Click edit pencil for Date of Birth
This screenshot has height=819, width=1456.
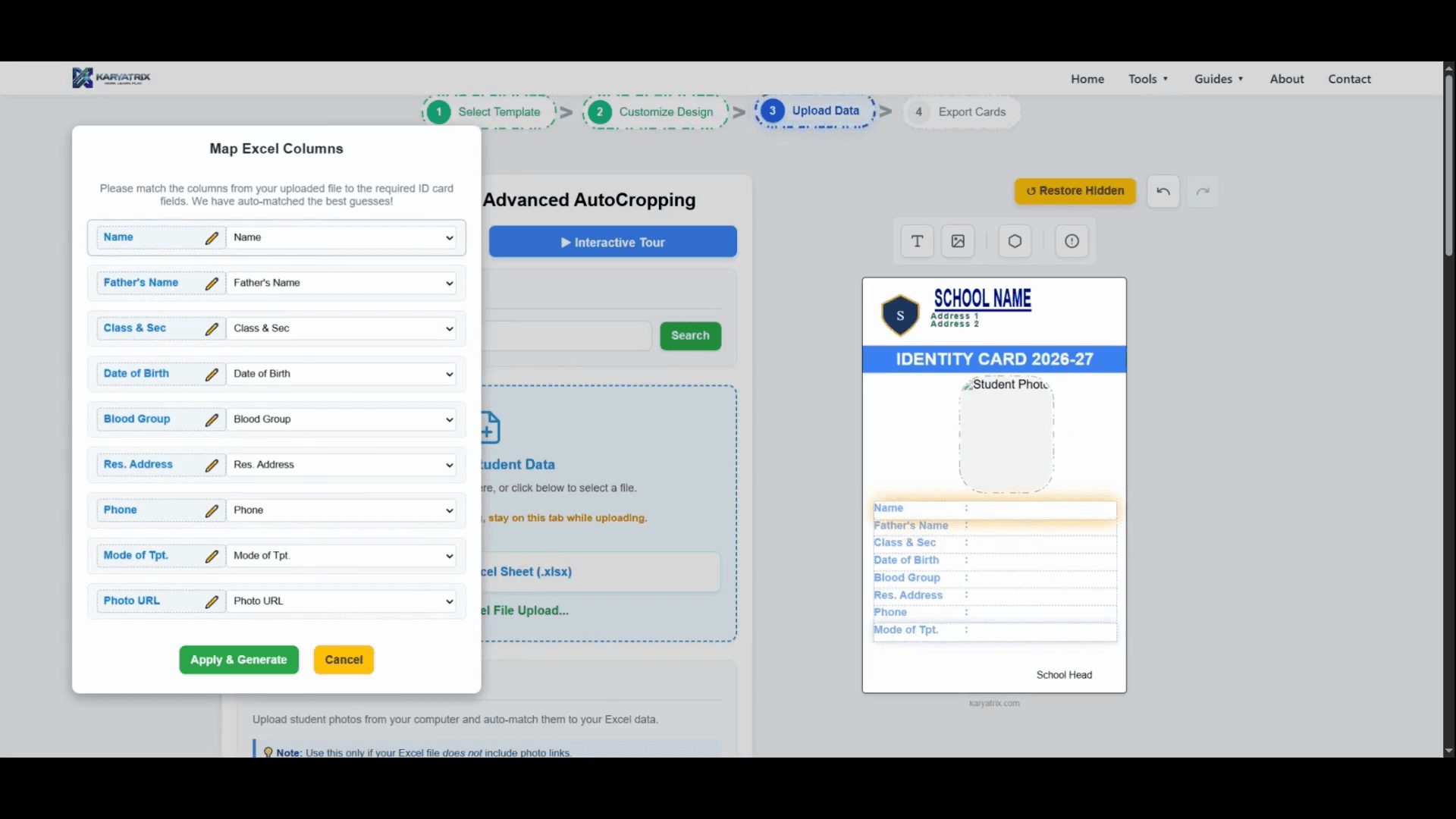tap(212, 375)
